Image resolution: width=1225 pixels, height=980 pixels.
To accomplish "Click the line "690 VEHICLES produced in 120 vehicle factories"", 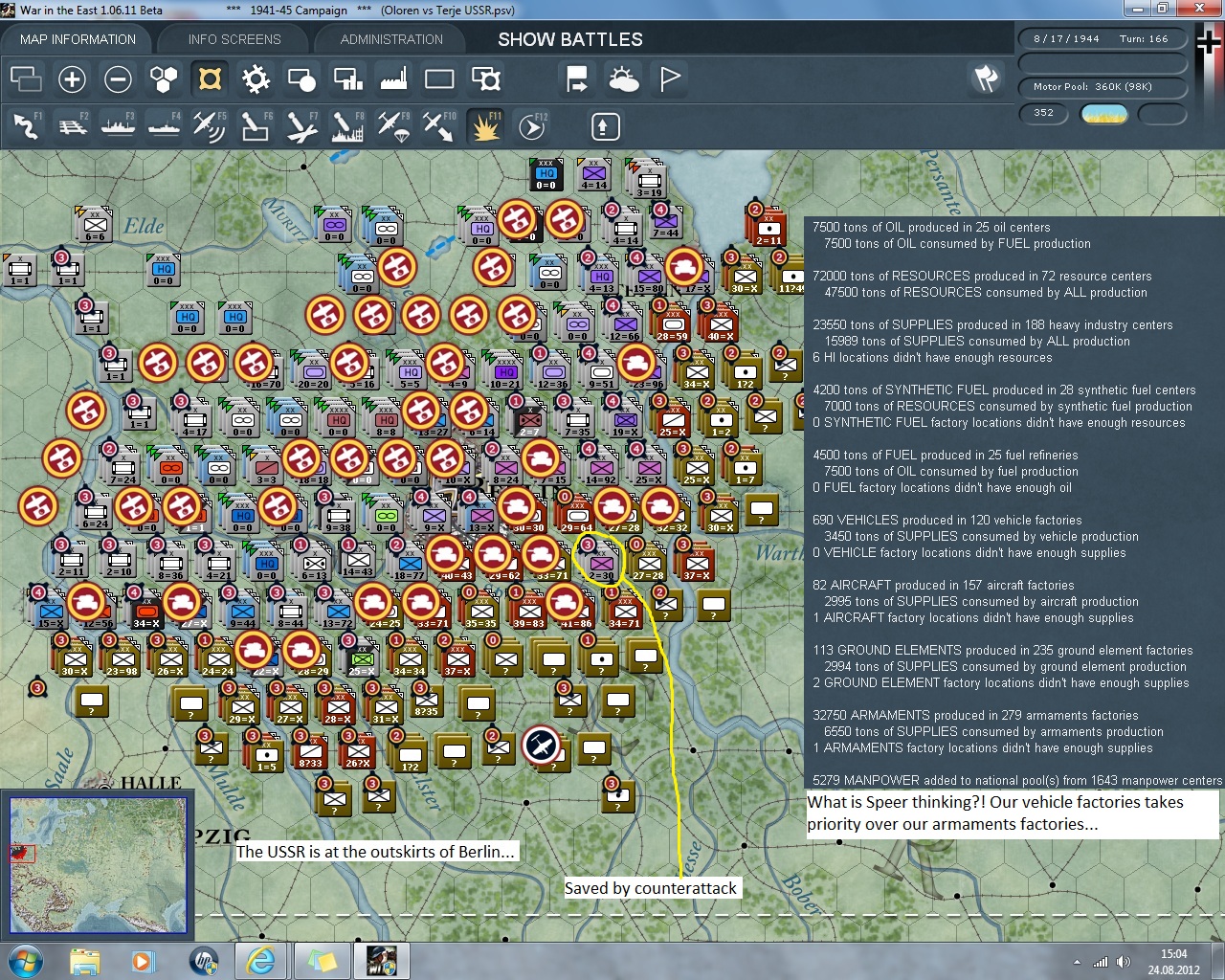I will [947, 521].
